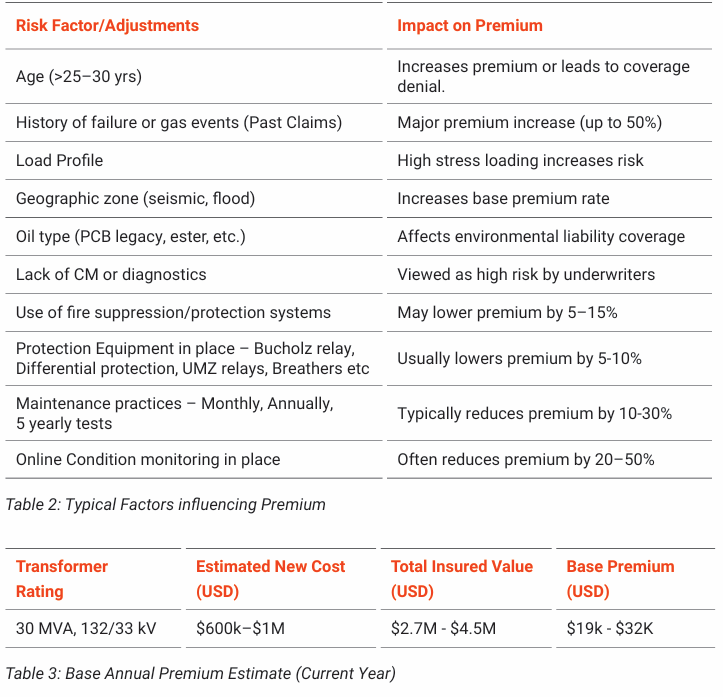
Task: Click the 'Table 3: Base Annual Premium' caption
Action: 201,673
